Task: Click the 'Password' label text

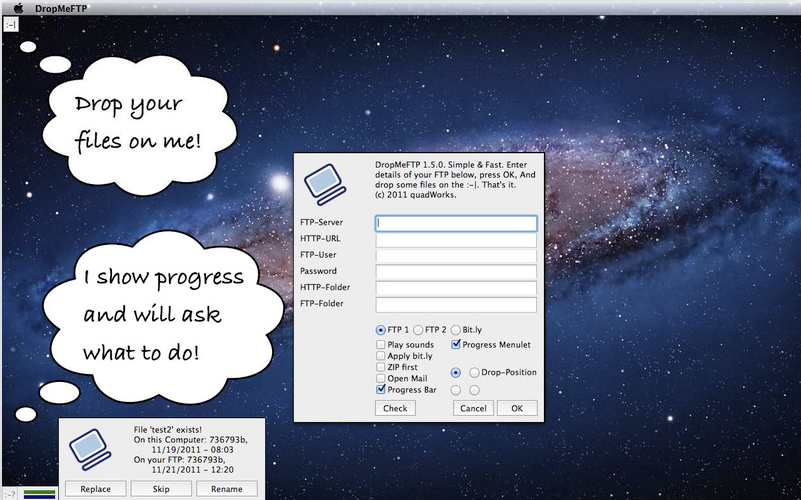Action: pyautogui.click(x=318, y=271)
